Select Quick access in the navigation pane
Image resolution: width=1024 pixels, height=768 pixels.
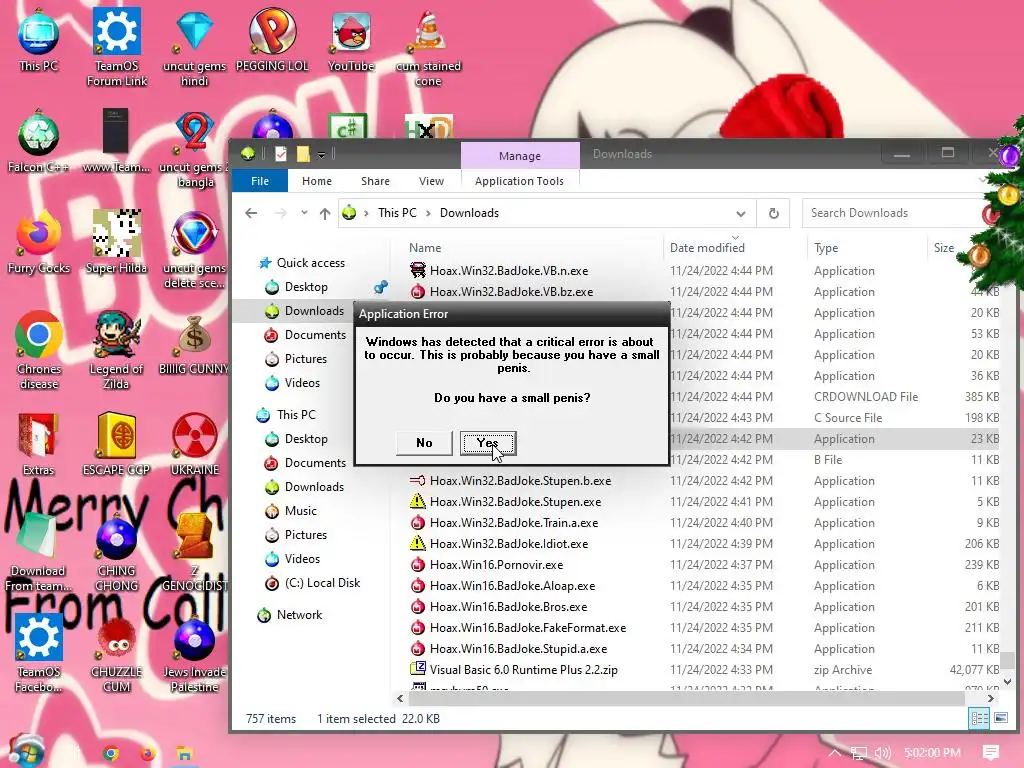[311, 263]
